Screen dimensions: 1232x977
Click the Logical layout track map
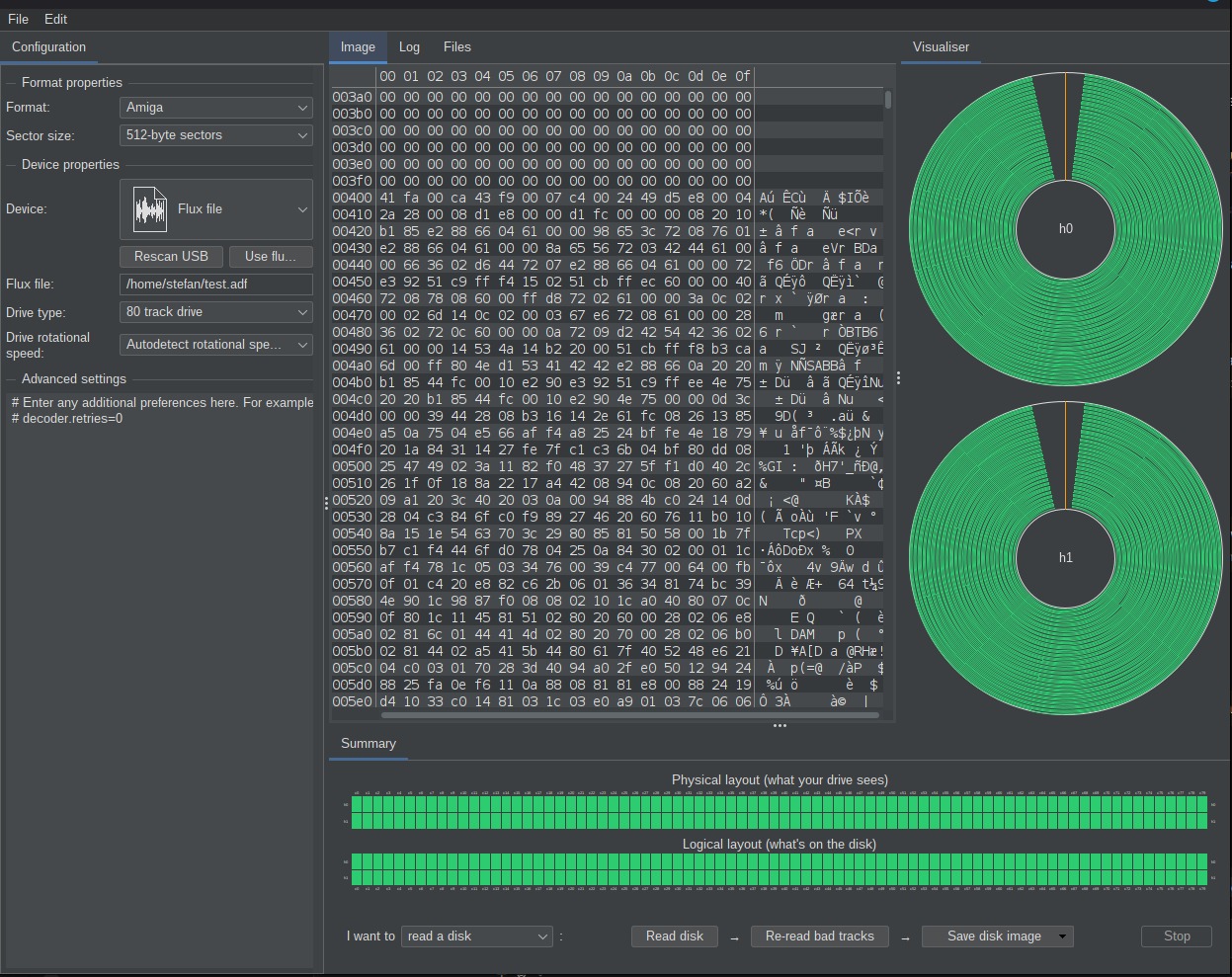click(780, 869)
